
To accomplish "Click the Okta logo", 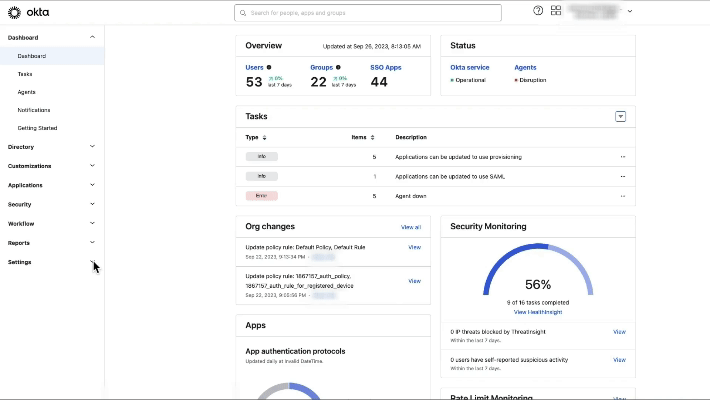I will (29, 12).
